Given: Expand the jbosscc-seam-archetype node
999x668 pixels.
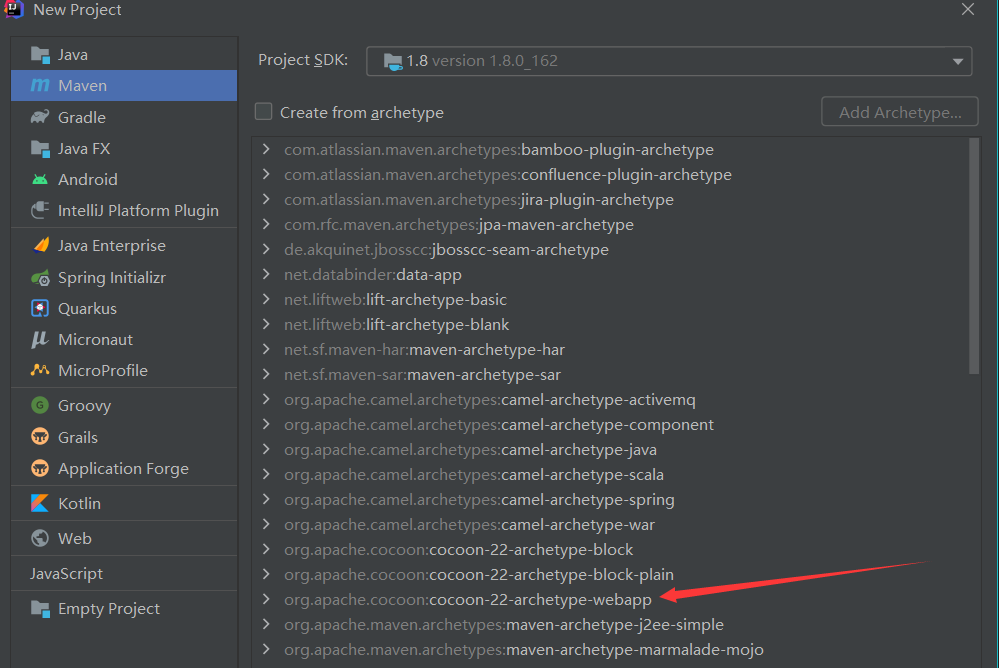Looking at the screenshot, I should pos(266,249).
